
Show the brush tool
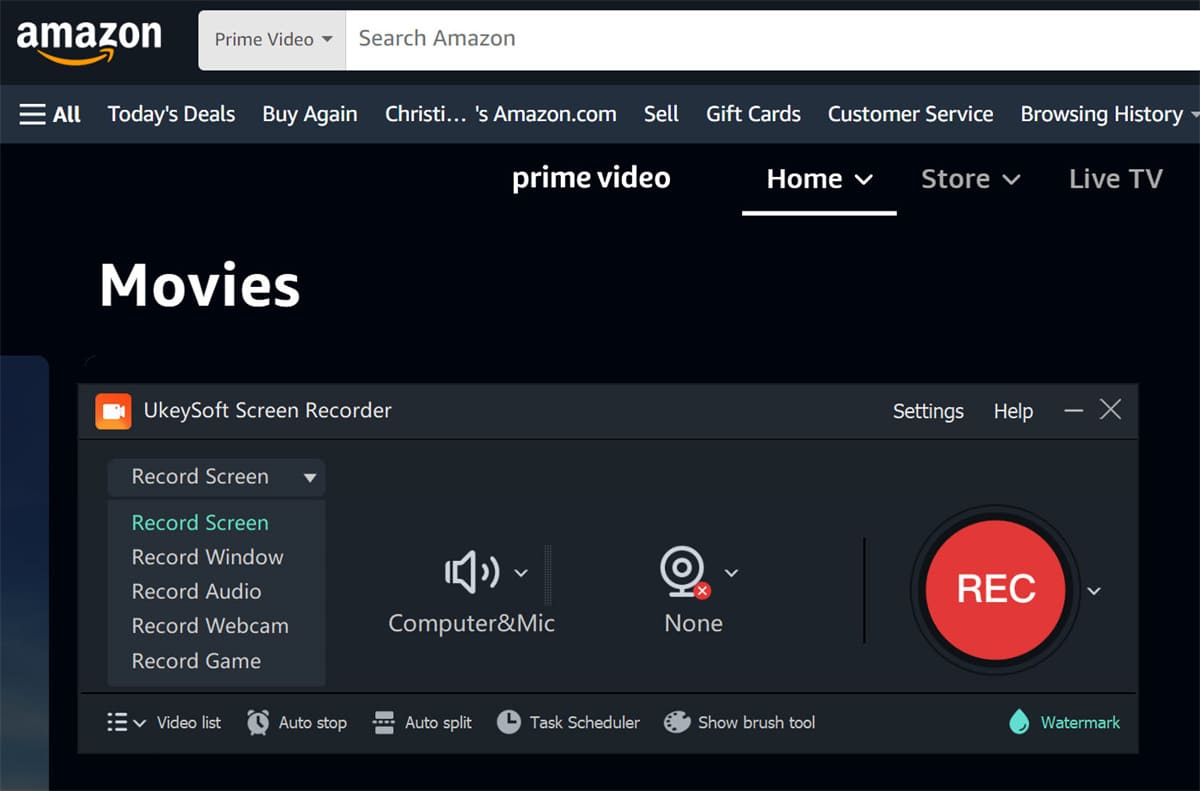point(756,722)
